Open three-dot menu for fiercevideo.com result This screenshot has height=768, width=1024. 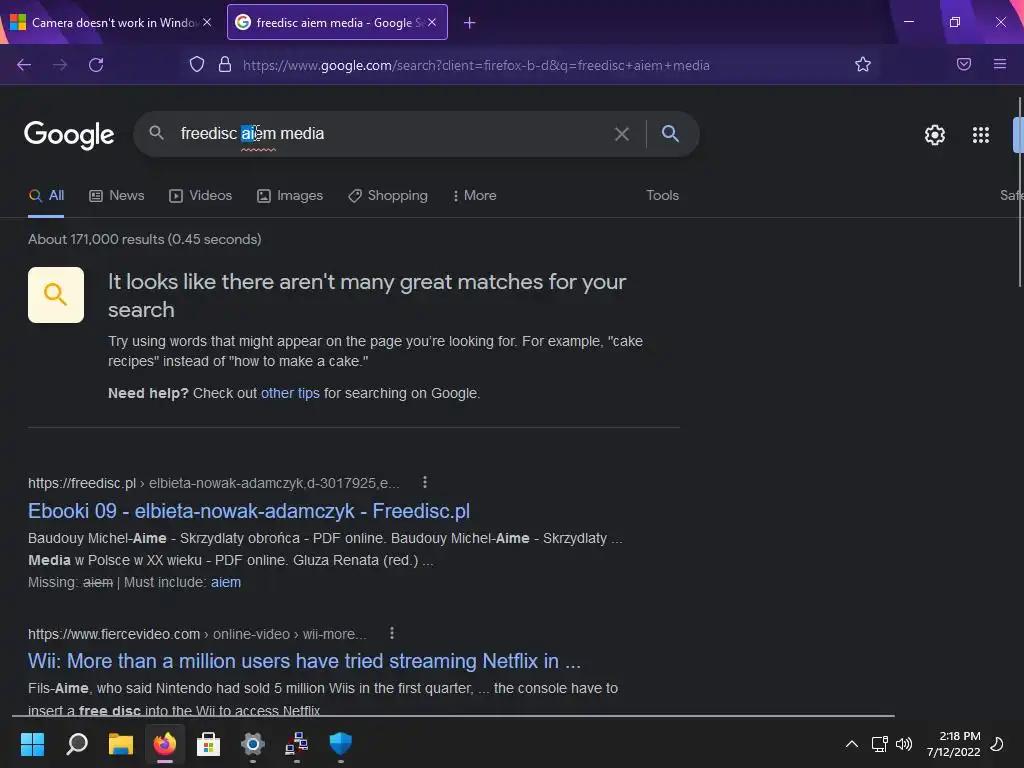392,633
